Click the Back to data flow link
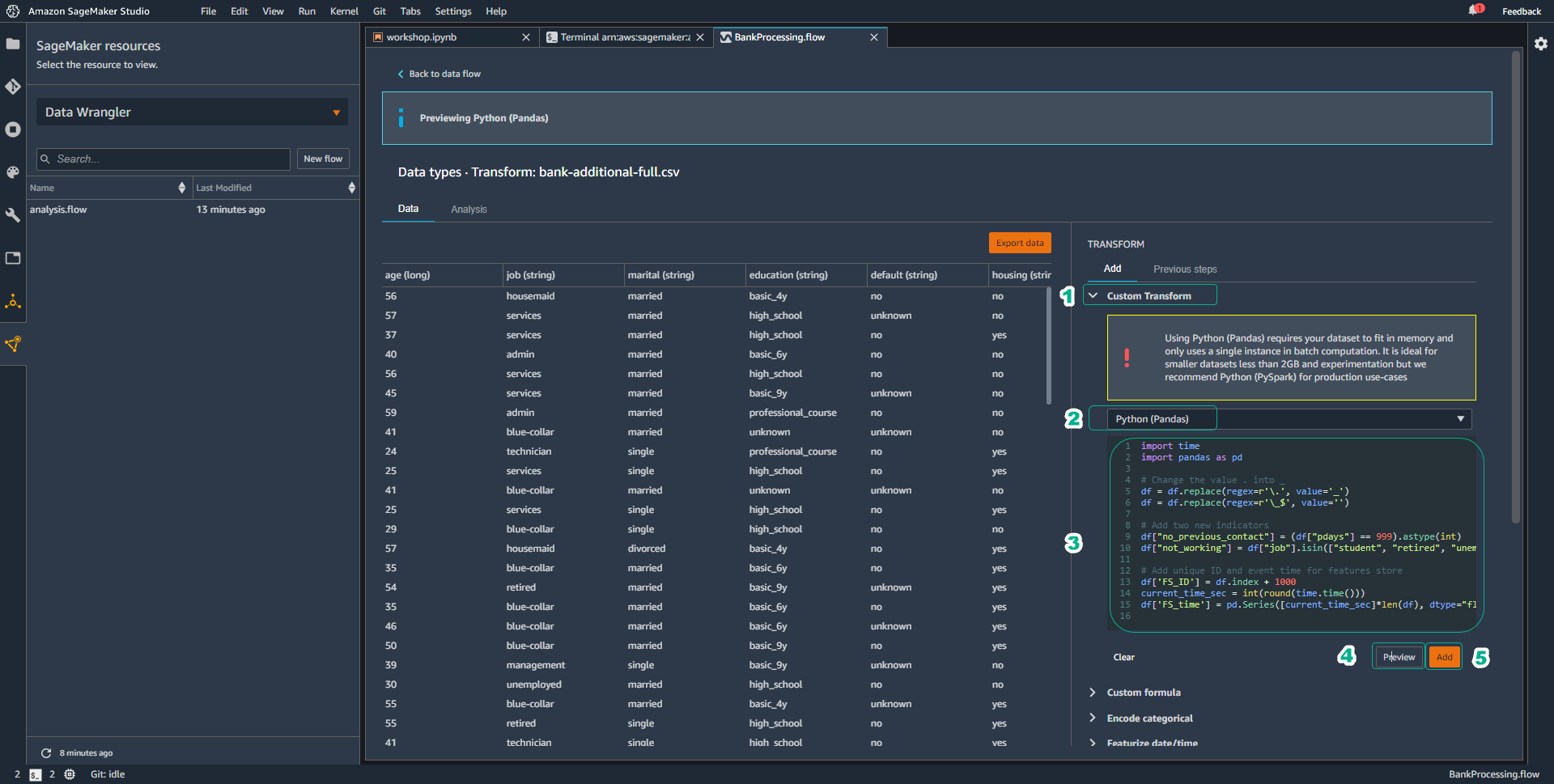 click(444, 74)
